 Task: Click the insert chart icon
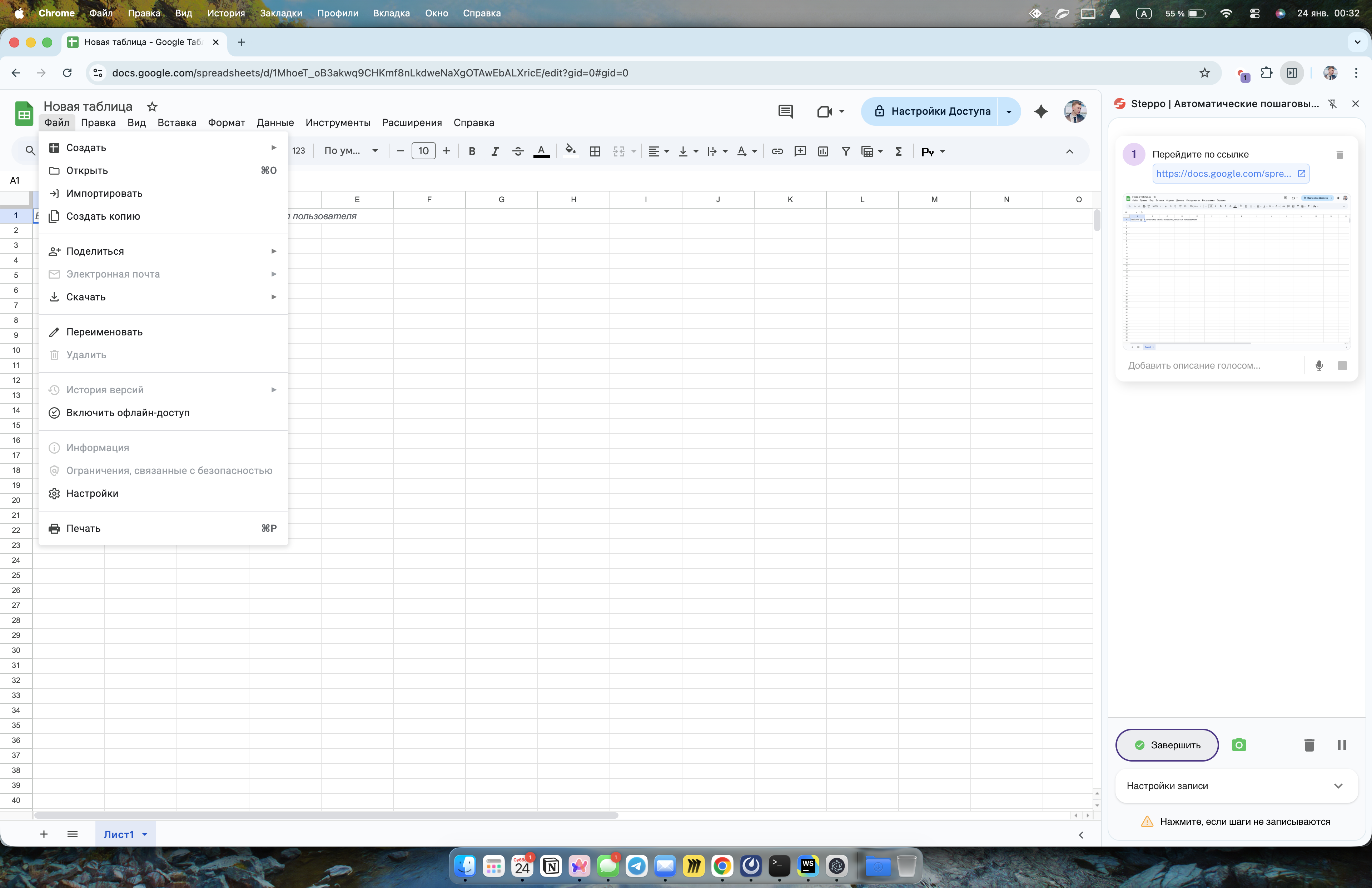822,151
